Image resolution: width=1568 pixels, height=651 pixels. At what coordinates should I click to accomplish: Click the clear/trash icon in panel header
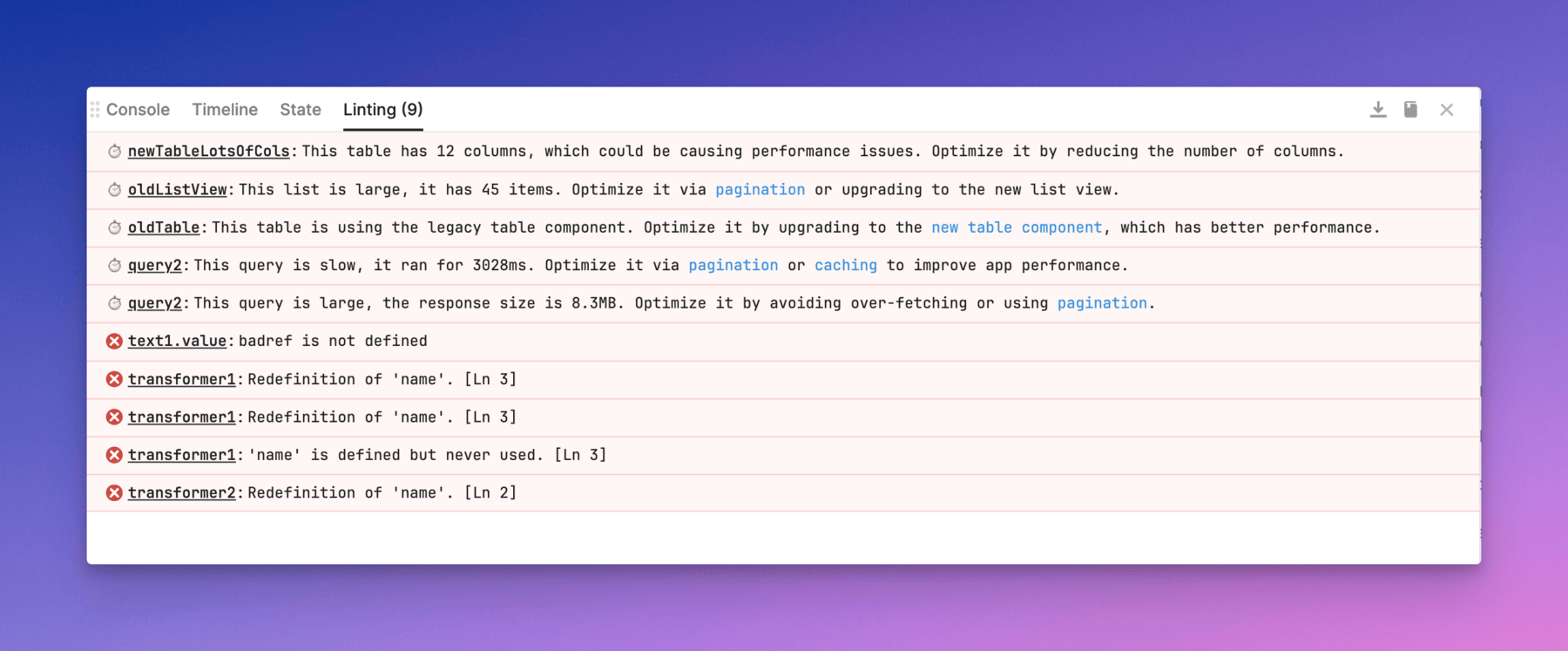coord(1410,109)
